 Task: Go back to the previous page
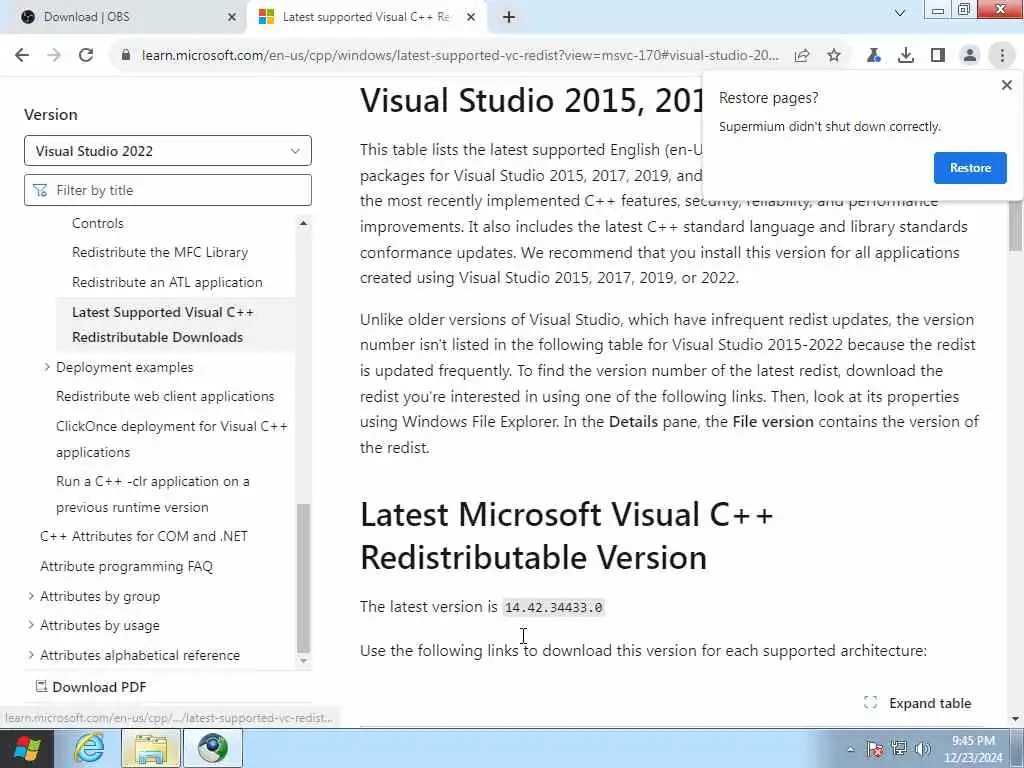point(22,56)
